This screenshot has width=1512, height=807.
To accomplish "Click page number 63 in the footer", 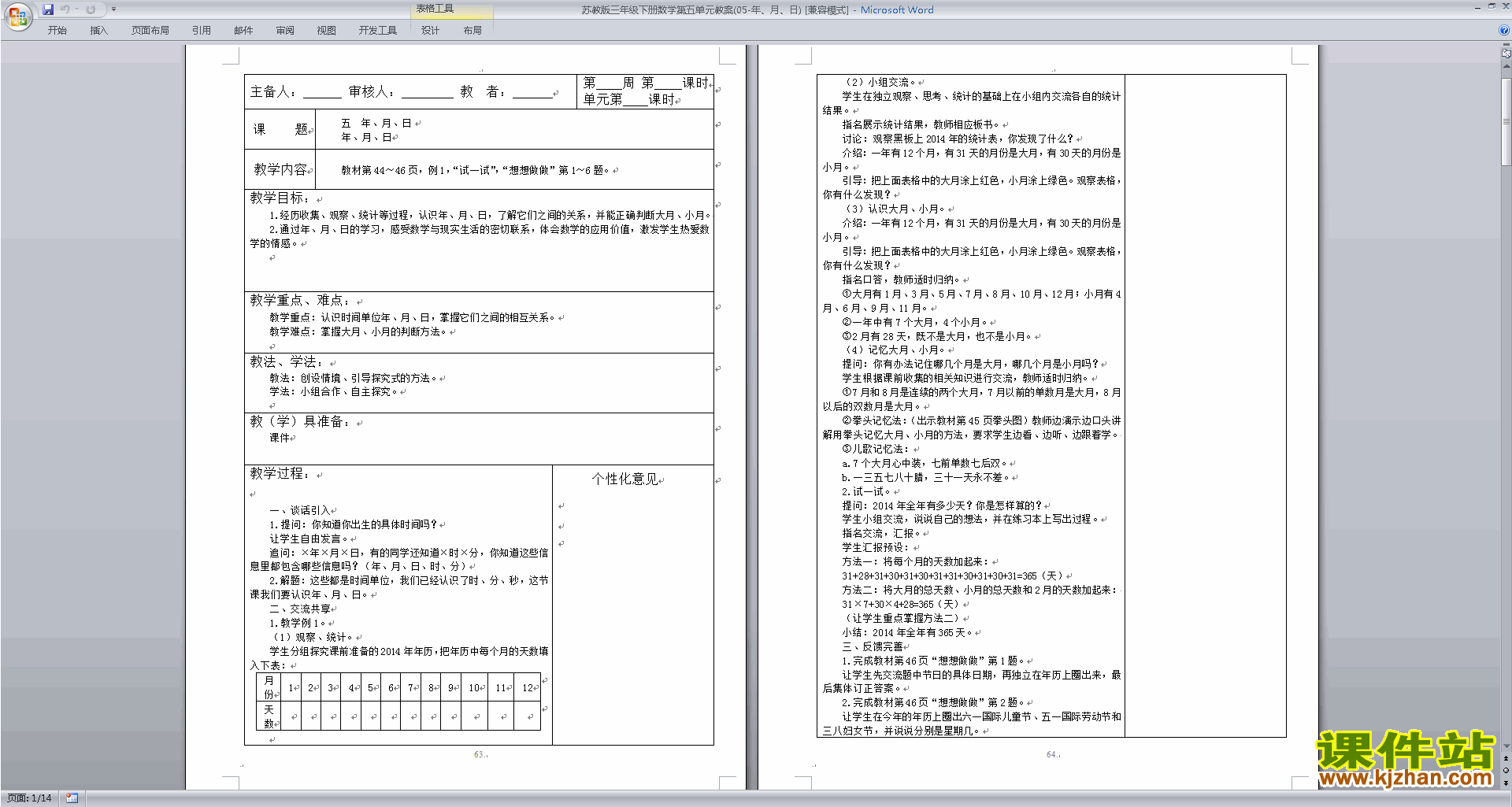I will pyautogui.click(x=479, y=754).
